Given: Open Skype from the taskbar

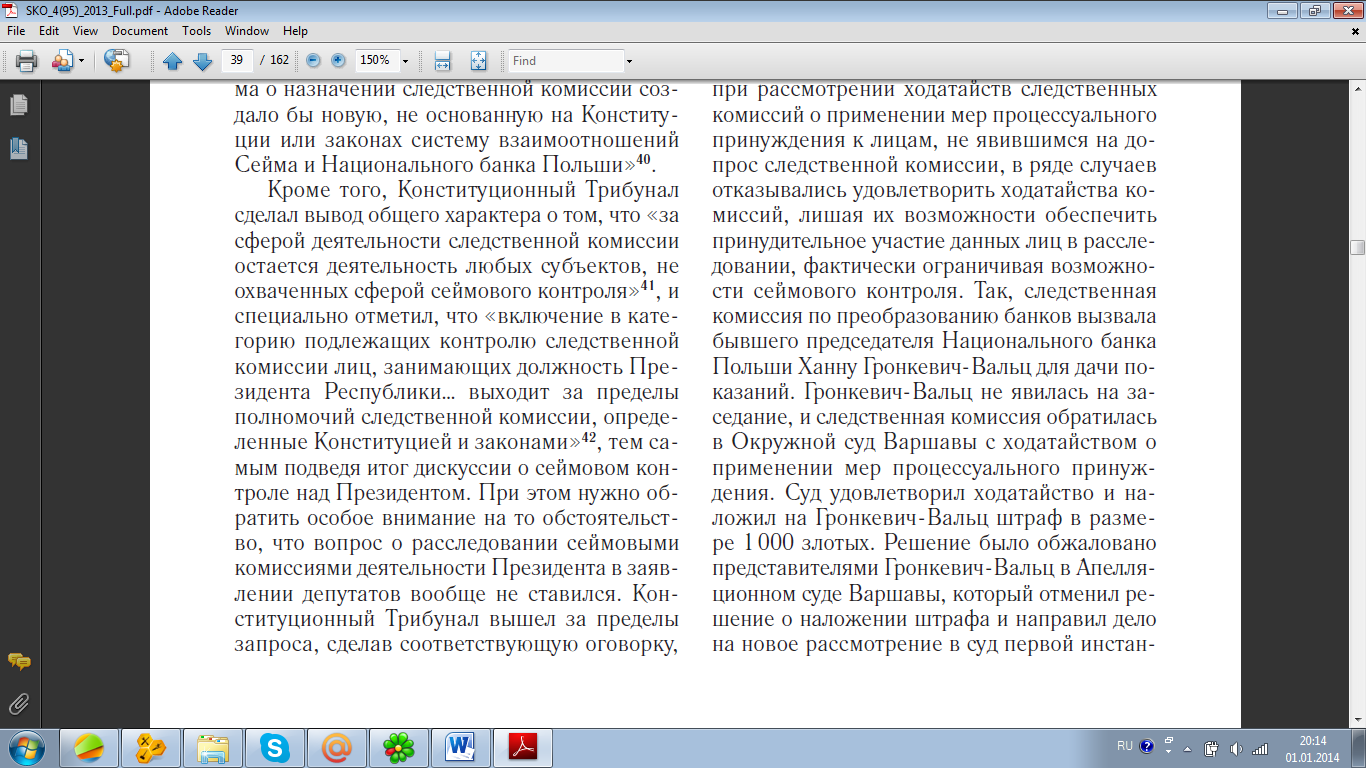Looking at the screenshot, I should pos(275,748).
